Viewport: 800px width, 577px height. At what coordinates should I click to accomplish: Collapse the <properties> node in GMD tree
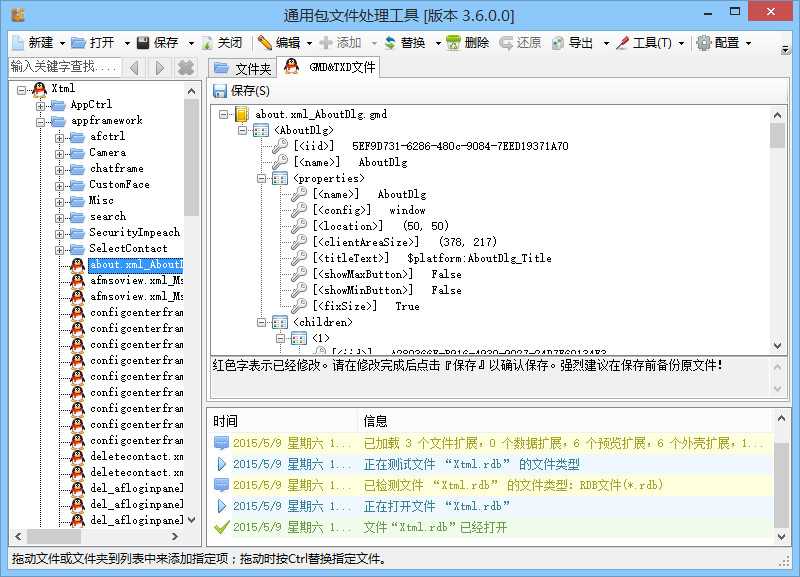tap(262, 179)
